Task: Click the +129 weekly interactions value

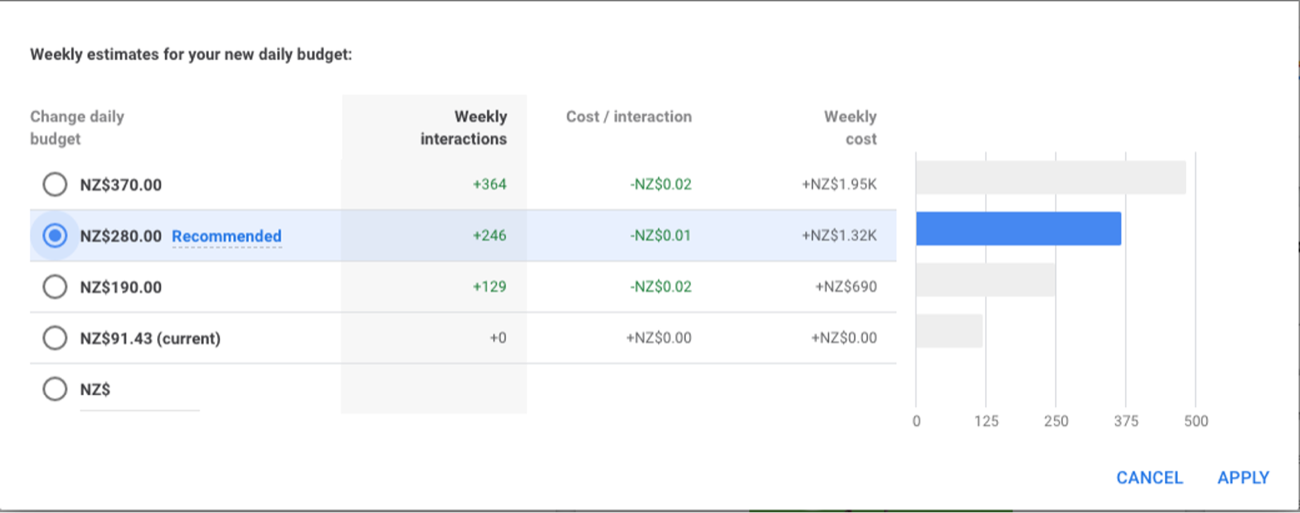Action: coord(490,287)
